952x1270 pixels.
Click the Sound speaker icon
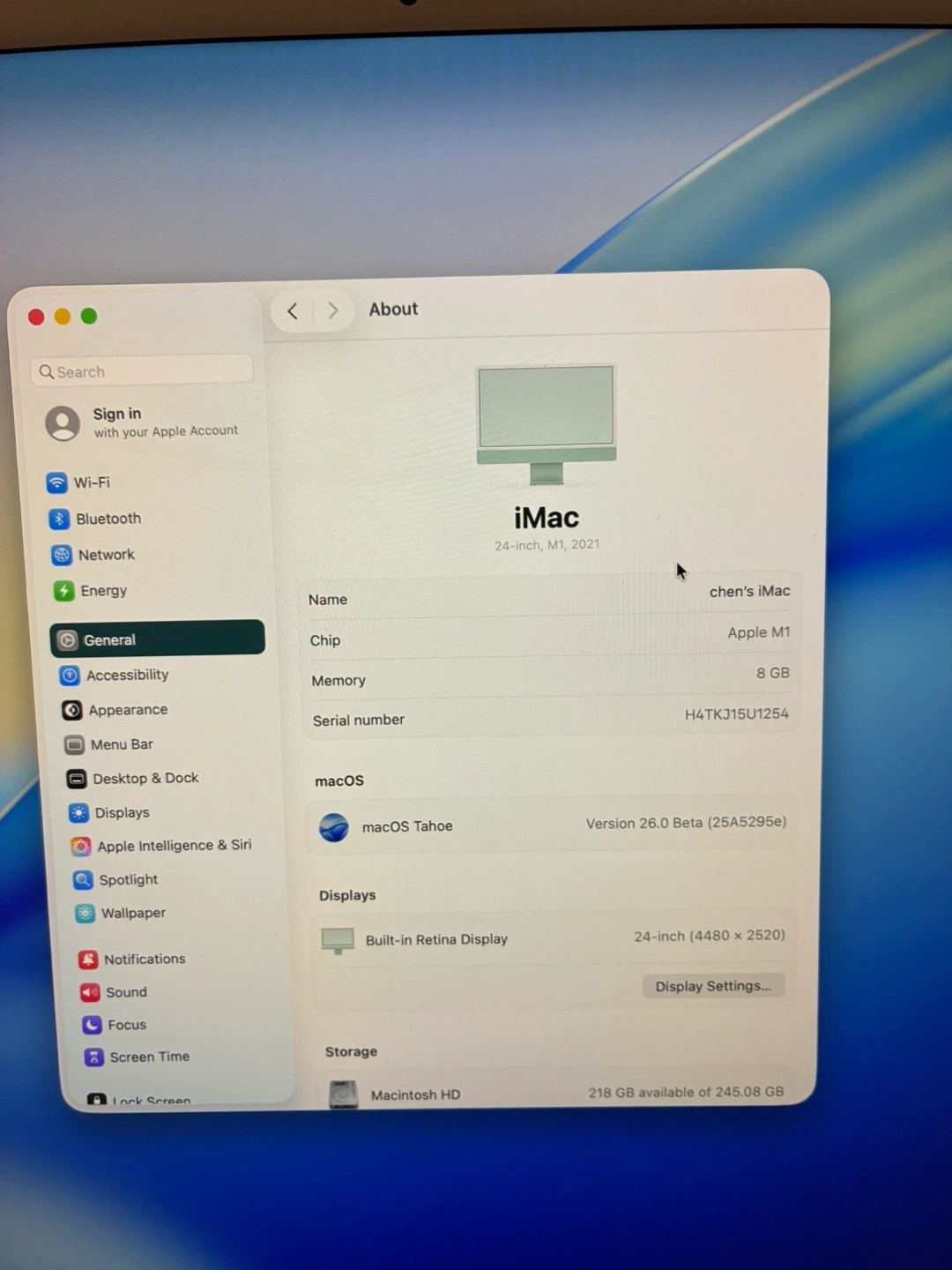pos(90,993)
